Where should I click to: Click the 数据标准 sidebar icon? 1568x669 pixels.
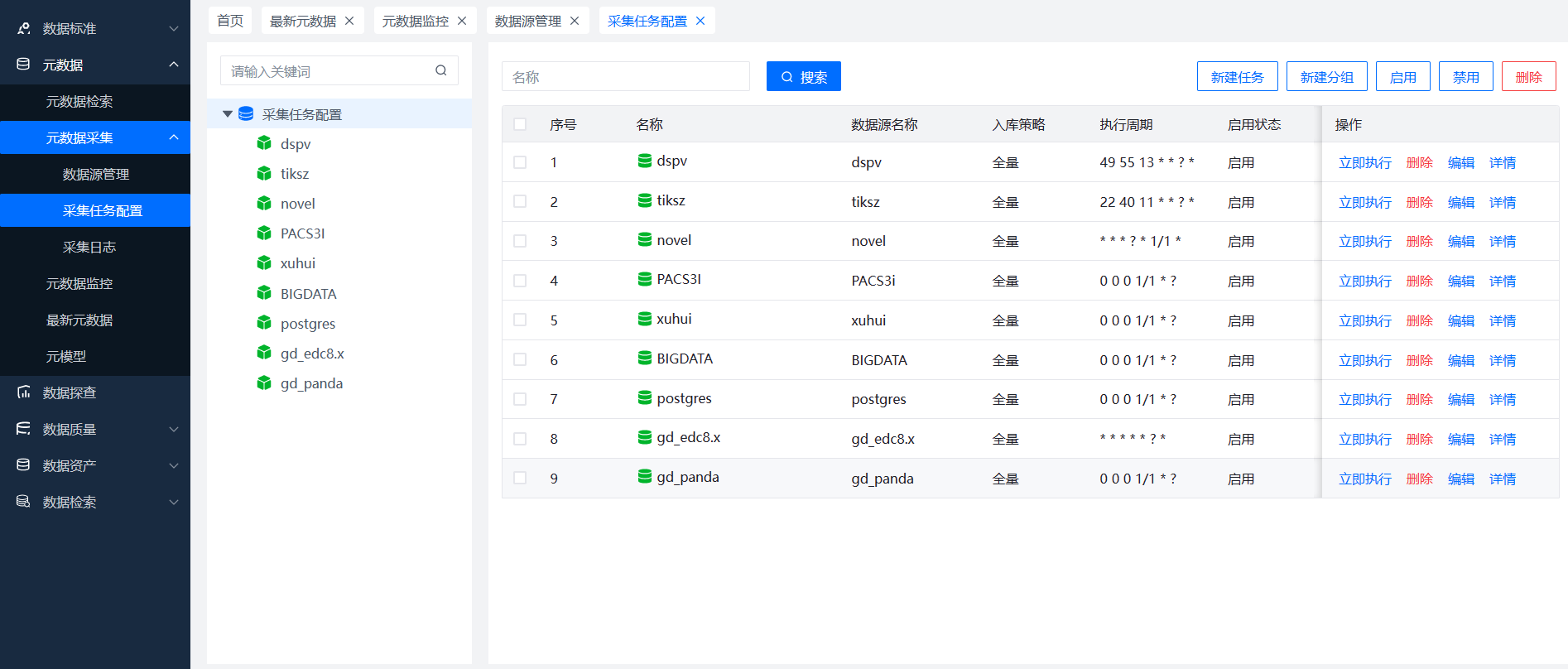(24, 28)
